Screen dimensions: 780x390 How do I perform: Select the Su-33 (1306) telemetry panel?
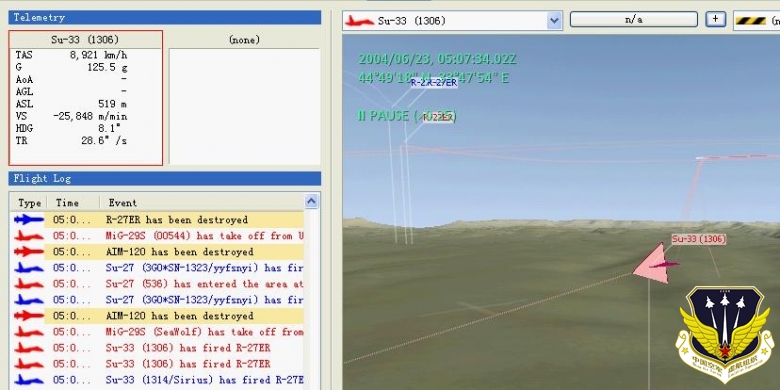(x=86, y=98)
